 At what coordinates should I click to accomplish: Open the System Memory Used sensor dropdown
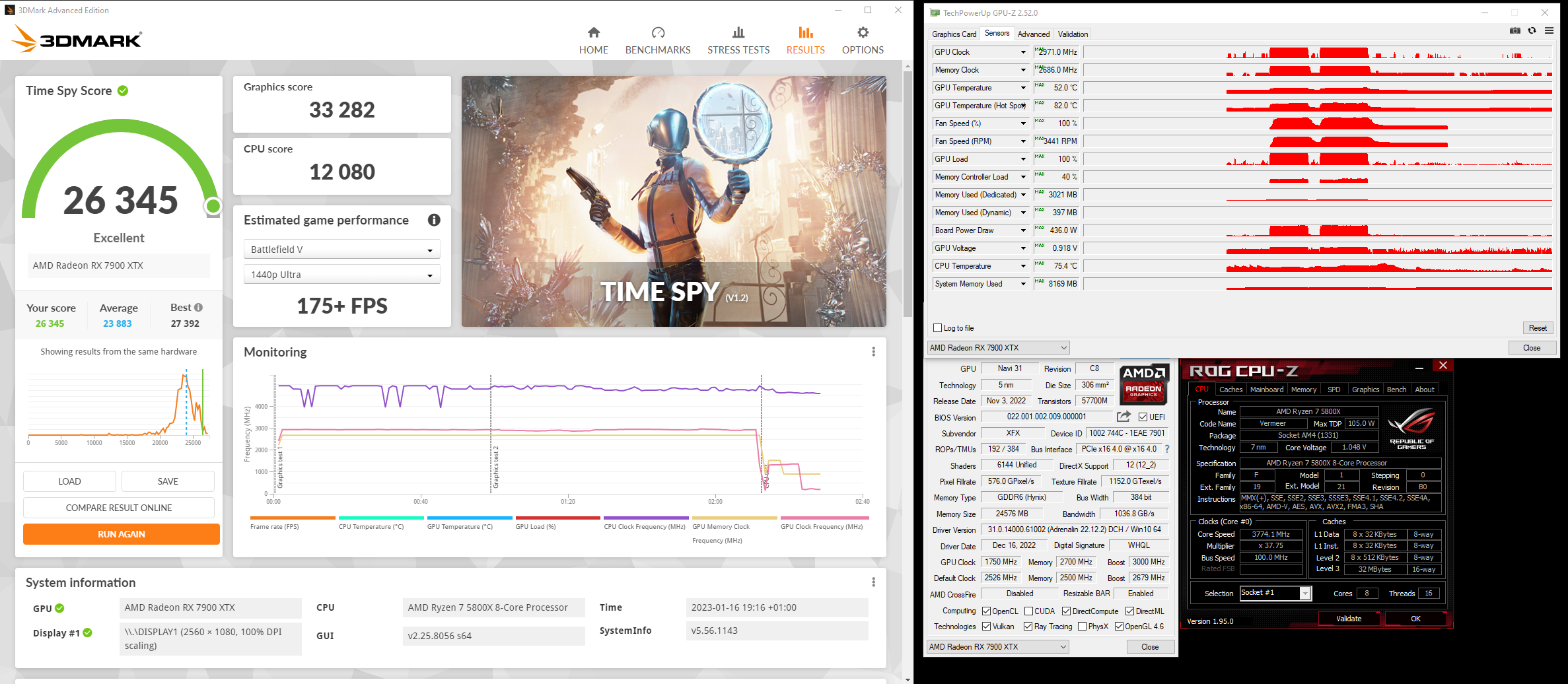click(1023, 284)
